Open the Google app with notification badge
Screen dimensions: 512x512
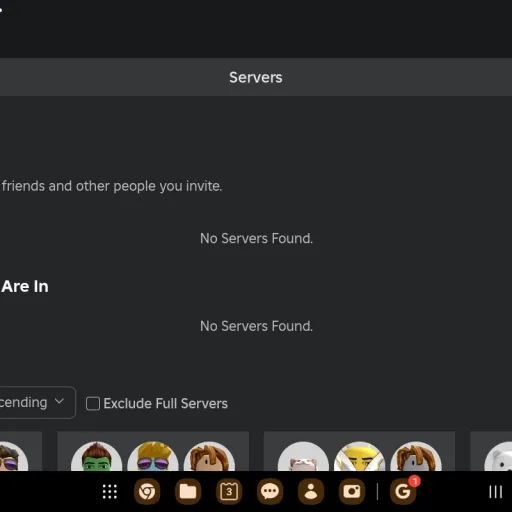point(403,491)
